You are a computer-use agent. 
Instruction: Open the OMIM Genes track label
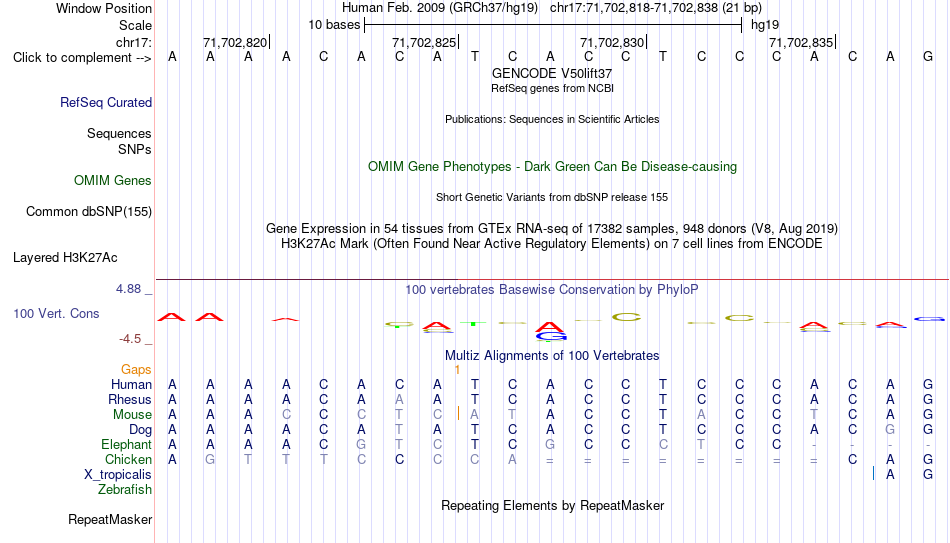tap(112, 181)
